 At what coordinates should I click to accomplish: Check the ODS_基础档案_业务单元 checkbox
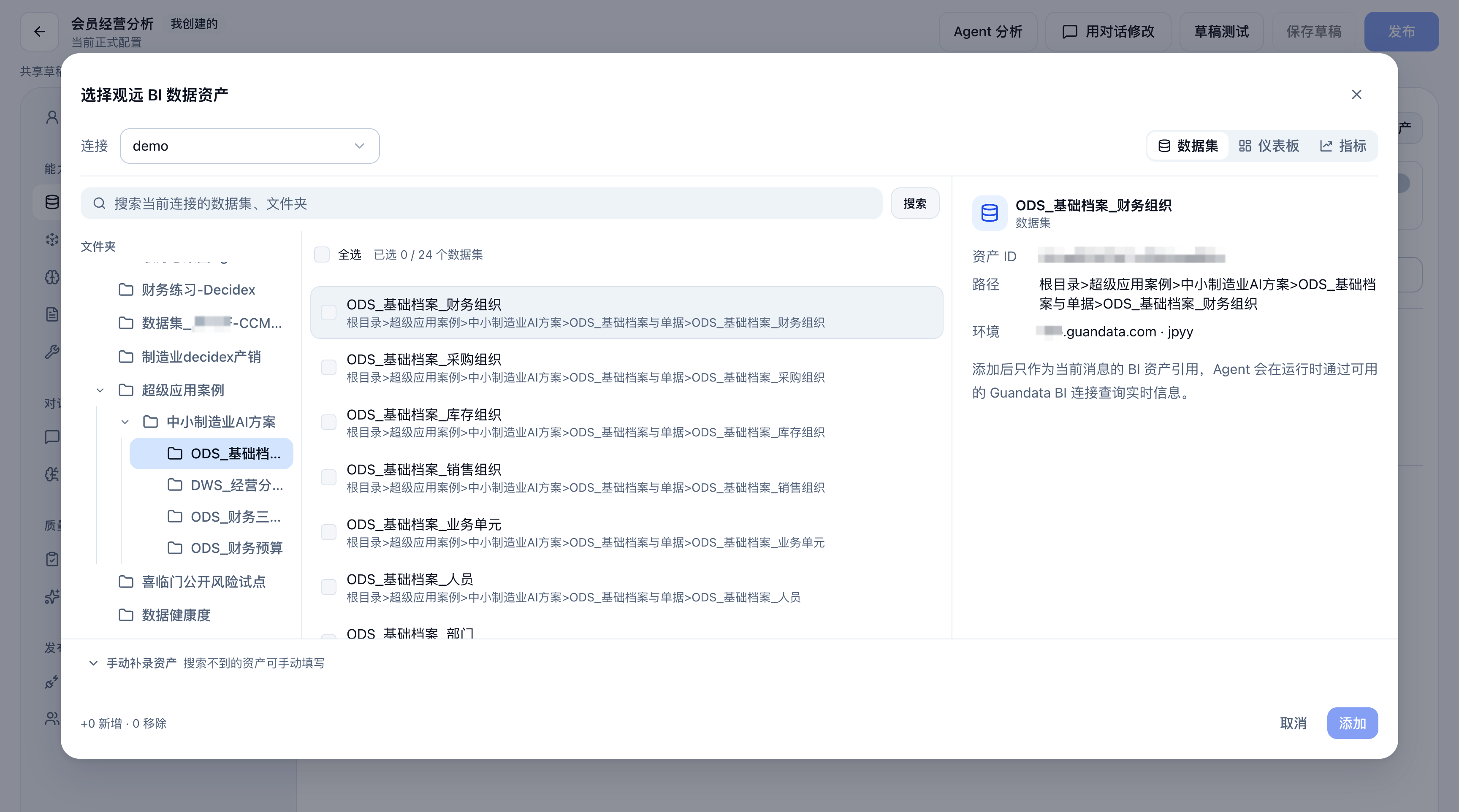click(328, 532)
